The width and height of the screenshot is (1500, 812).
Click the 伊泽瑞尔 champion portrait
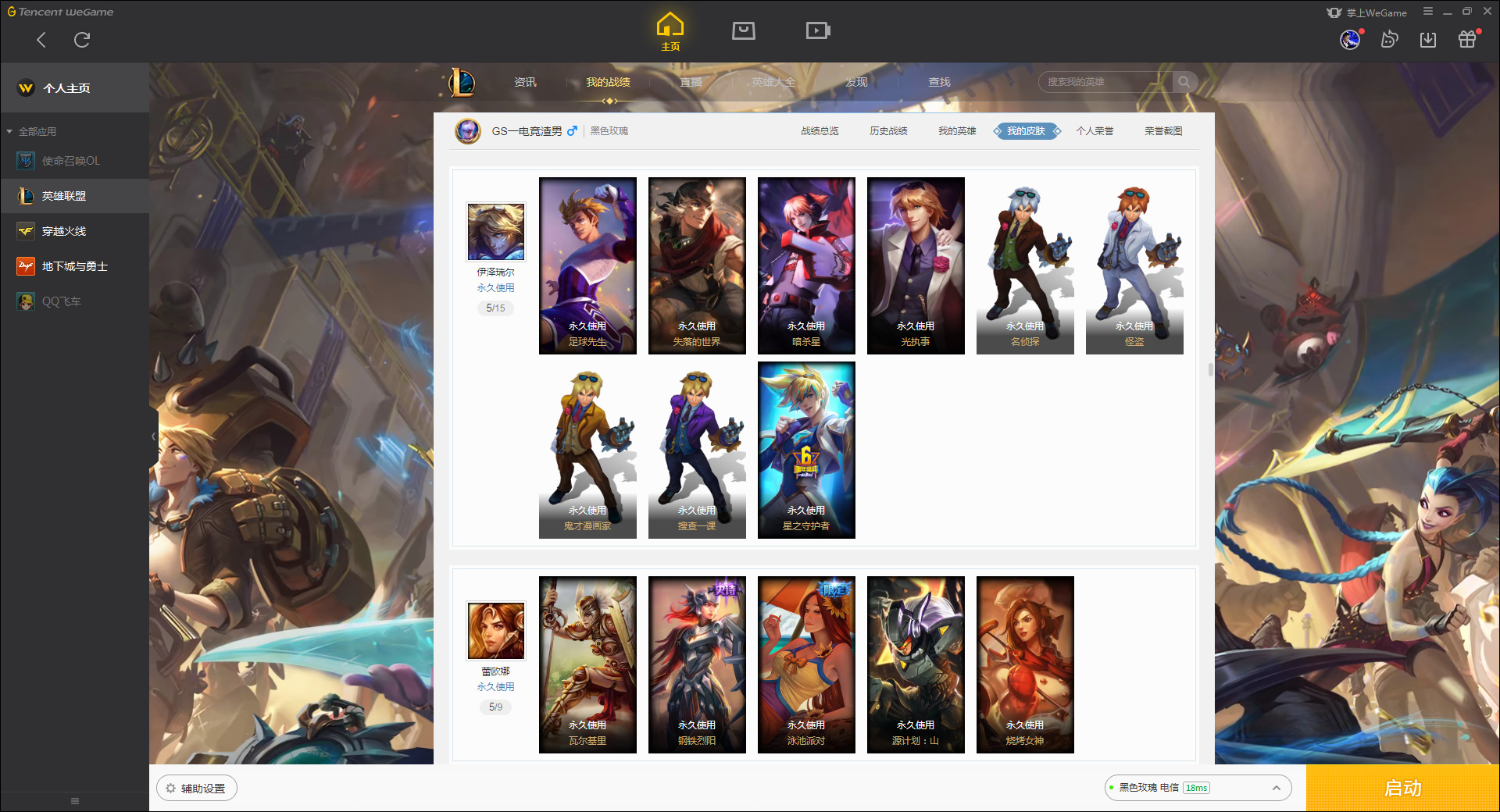[496, 232]
